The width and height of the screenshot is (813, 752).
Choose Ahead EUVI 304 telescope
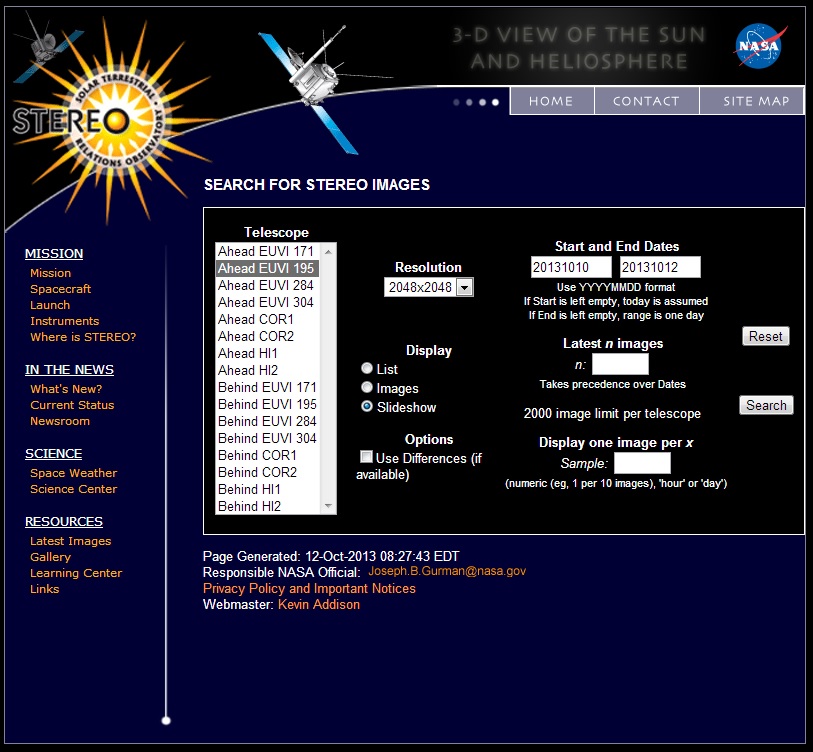pos(266,302)
